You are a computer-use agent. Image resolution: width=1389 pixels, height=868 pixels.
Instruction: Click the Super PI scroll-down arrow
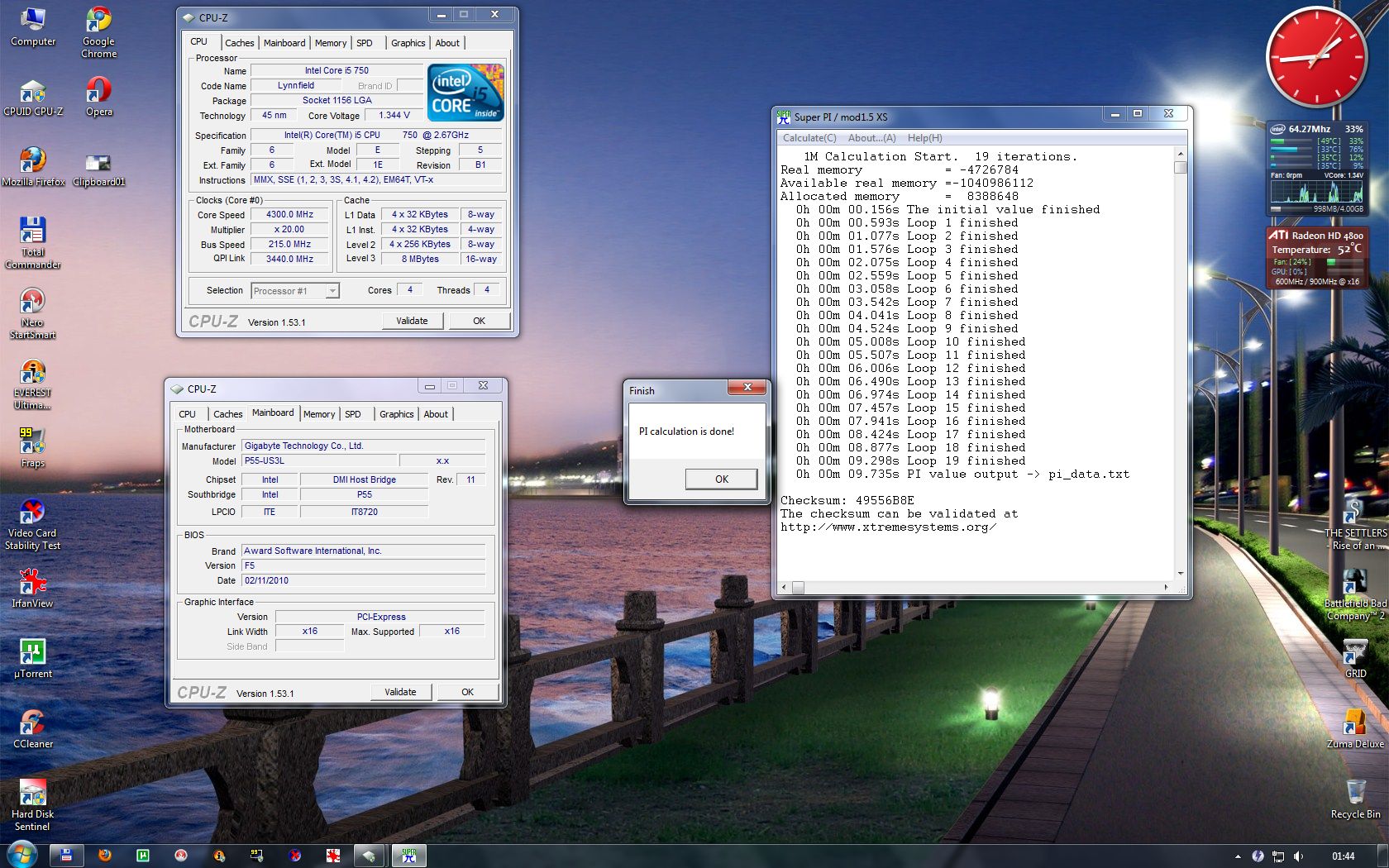[x=1181, y=573]
